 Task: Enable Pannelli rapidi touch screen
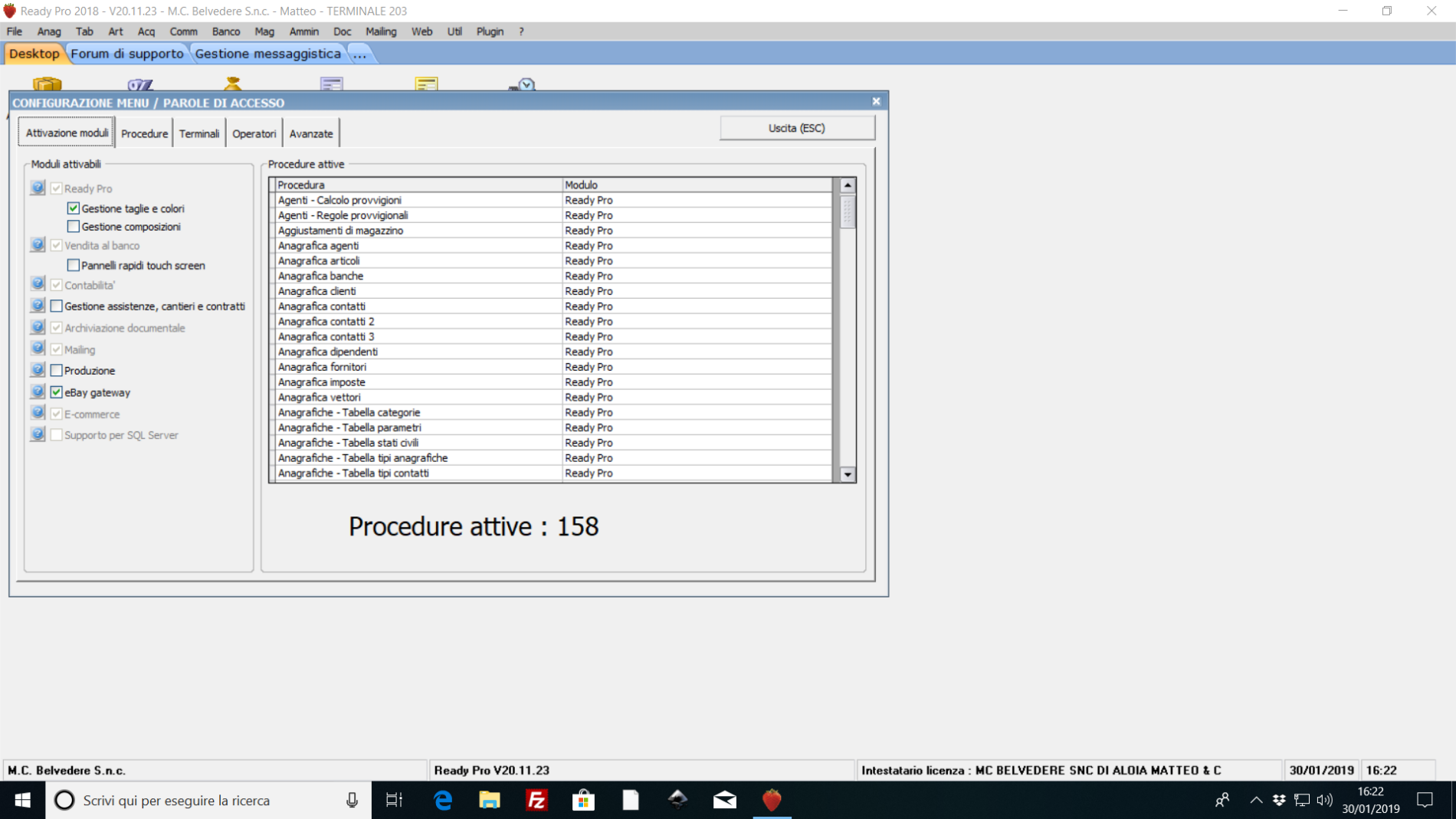click(74, 265)
